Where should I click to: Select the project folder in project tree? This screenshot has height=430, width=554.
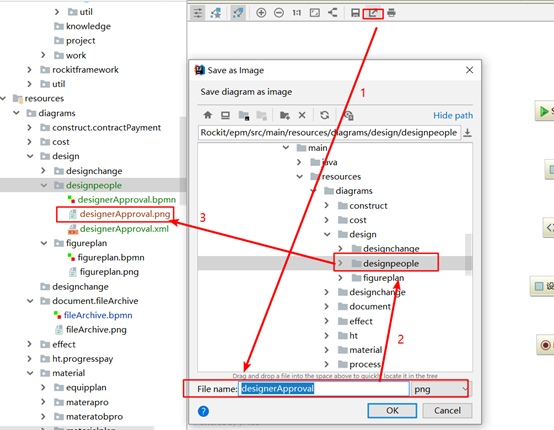click(81, 41)
